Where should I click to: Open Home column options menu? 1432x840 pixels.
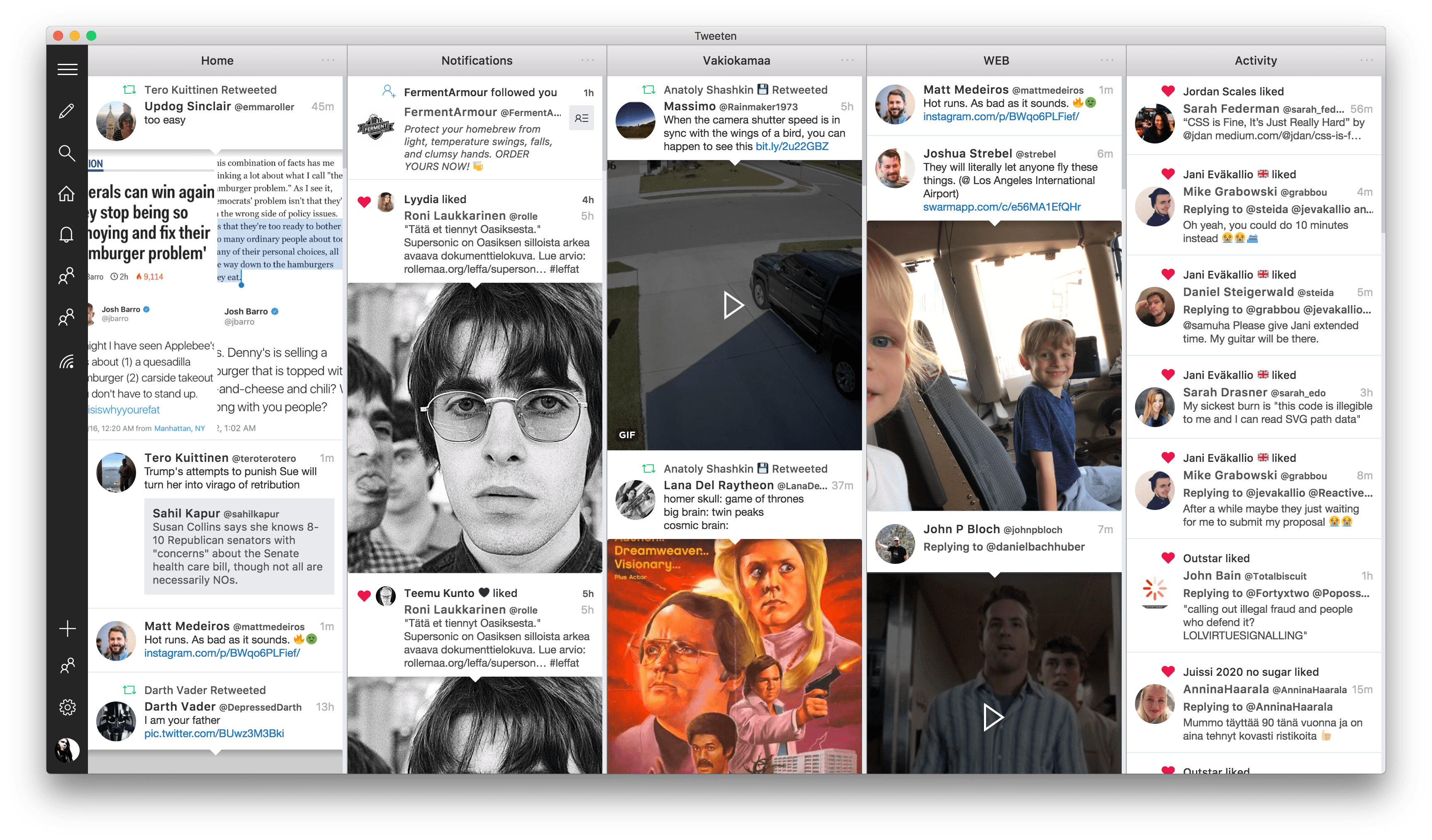click(328, 60)
